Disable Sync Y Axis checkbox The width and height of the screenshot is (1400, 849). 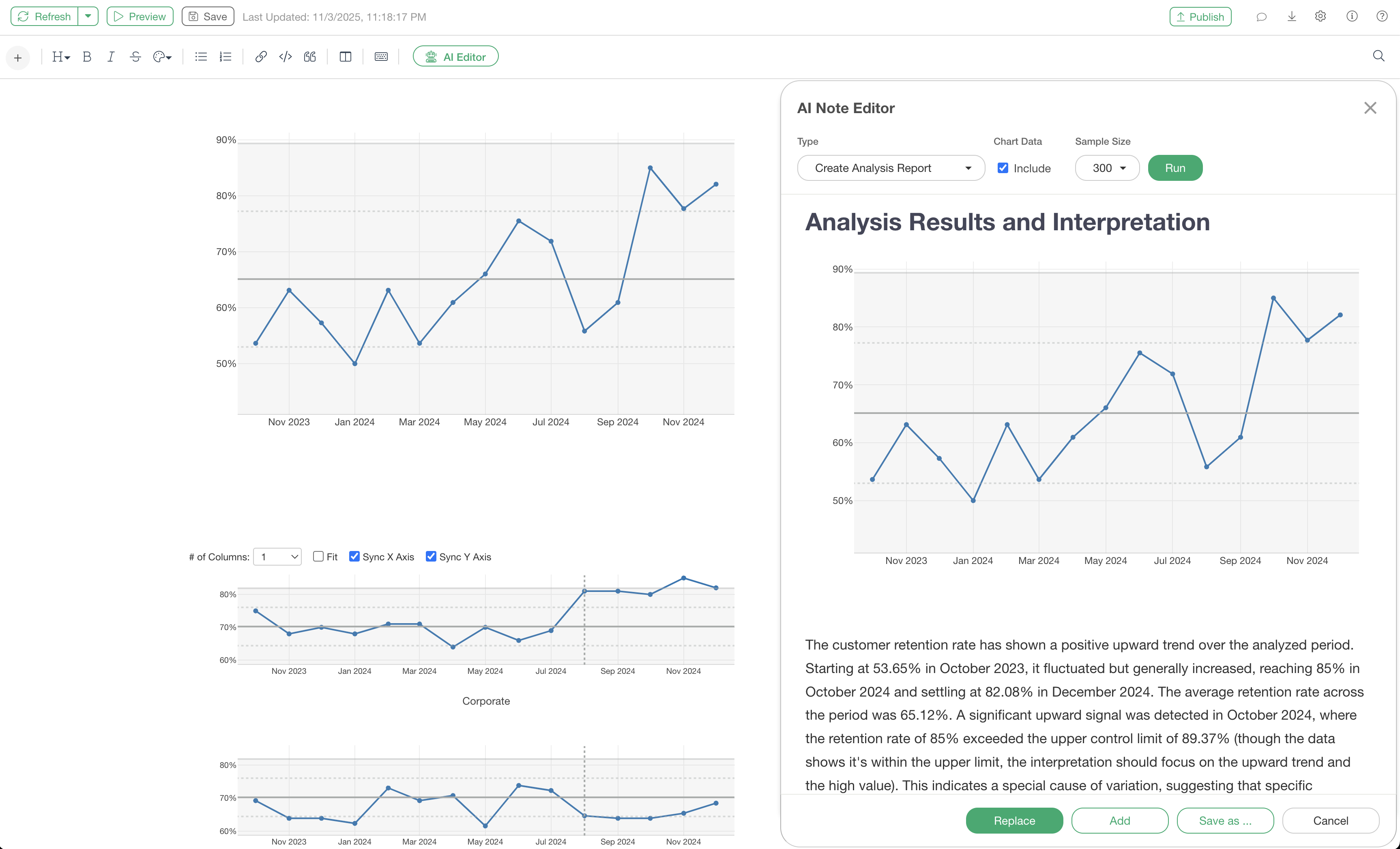[x=431, y=557]
